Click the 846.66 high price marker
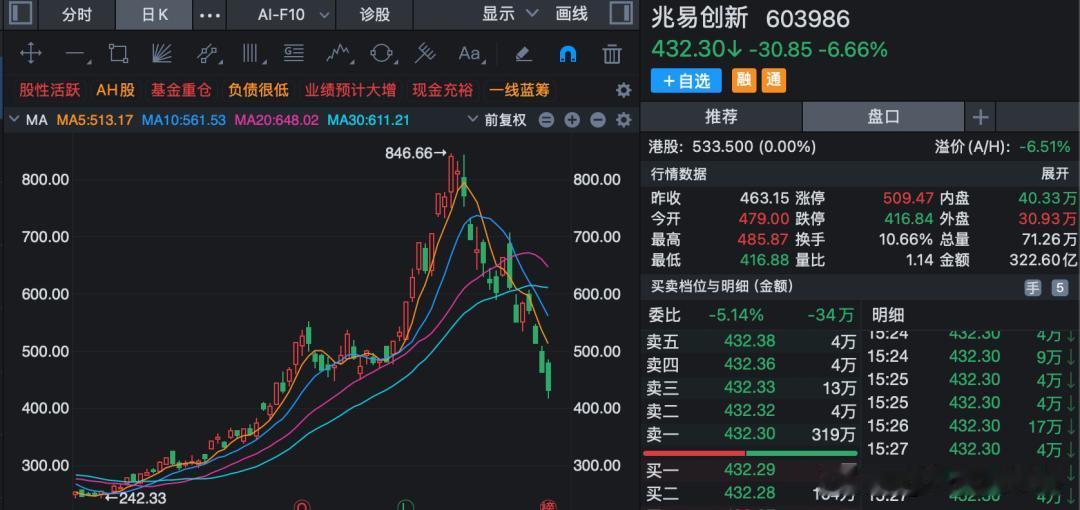Screen dimensions: 1080x510 tap(416, 153)
